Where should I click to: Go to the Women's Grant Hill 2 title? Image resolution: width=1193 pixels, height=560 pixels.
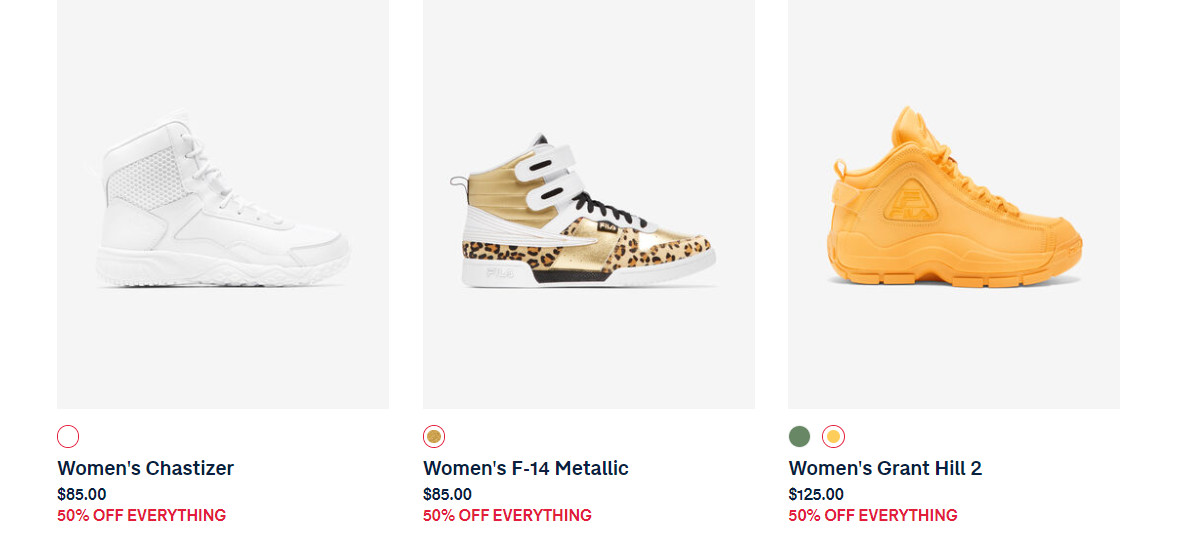885,468
